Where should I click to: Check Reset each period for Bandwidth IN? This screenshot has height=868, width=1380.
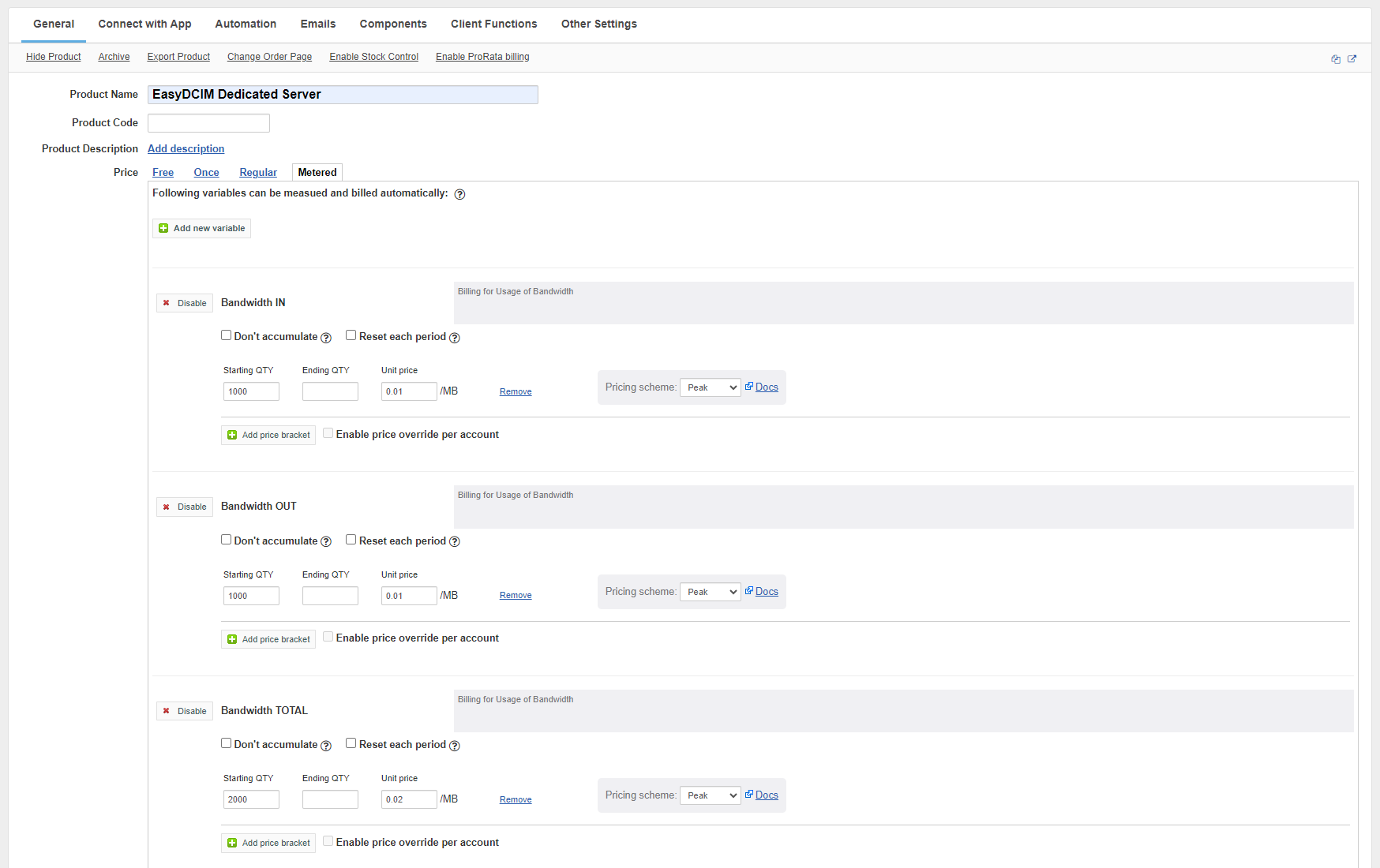pyautogui.click(x=351, y=335)
